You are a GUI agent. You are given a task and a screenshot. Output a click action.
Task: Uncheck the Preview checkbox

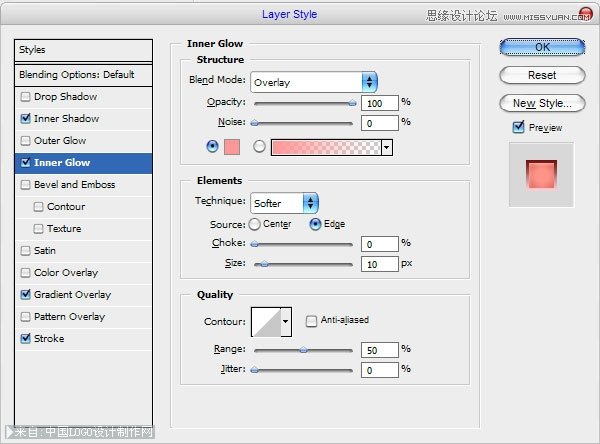click(518, 128)
